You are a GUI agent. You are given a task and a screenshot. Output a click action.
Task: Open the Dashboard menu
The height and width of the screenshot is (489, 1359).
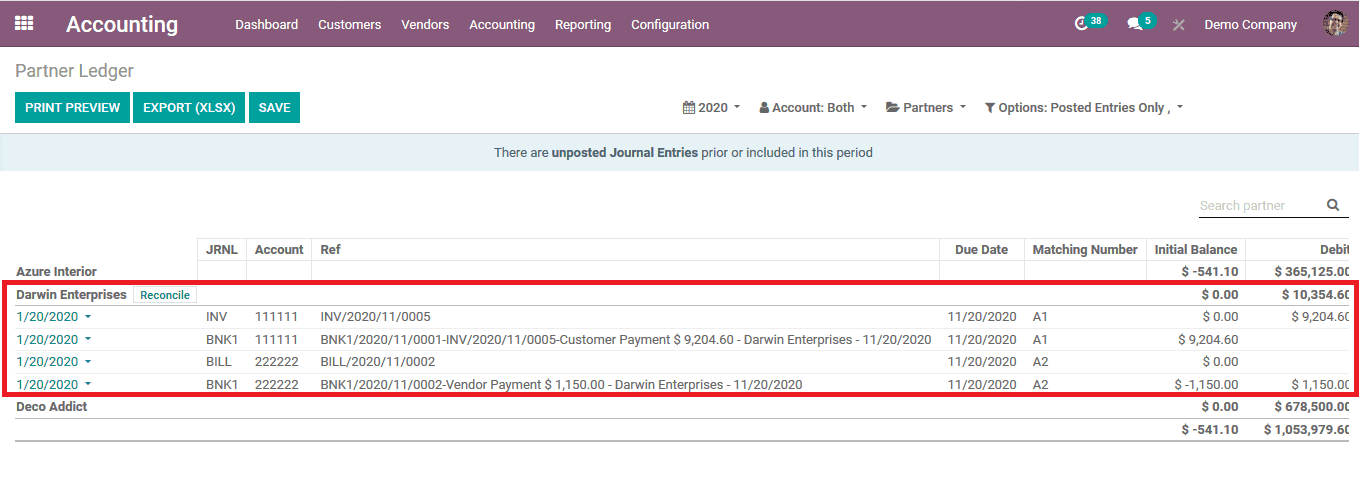(267, 24)
